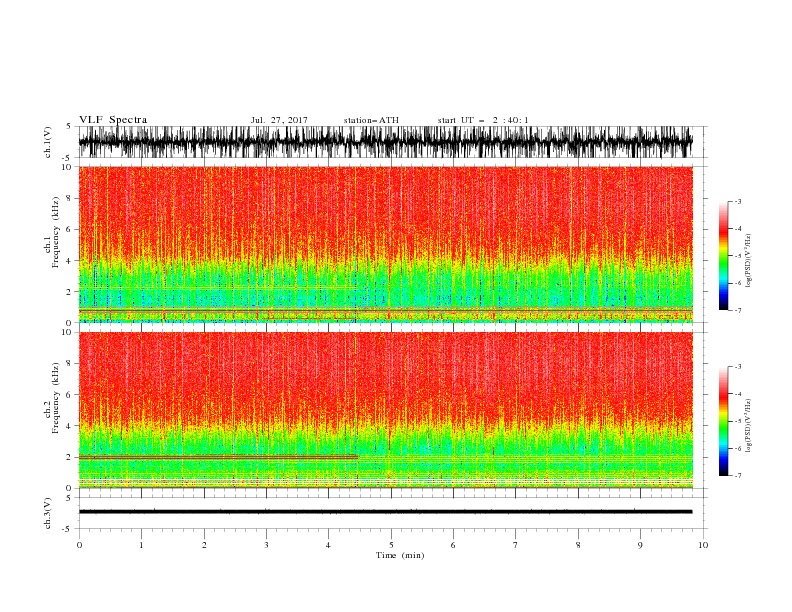Click the ch.2 color scale log(PSD) label
Viewport: 792px width, 612px height.
pos(749,426)
